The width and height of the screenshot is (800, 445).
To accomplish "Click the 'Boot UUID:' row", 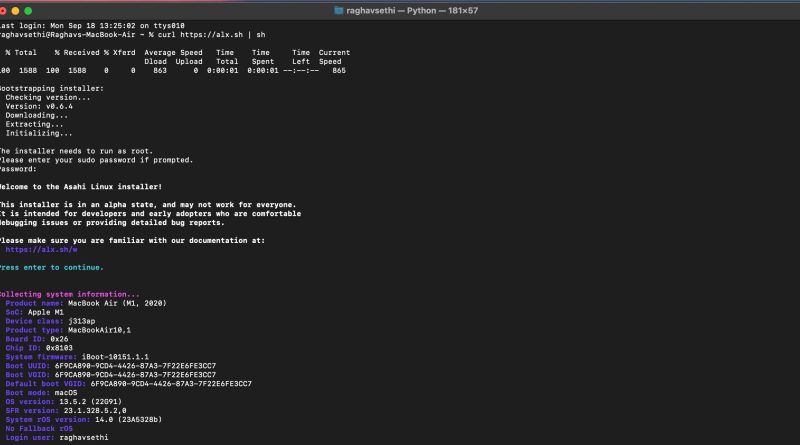I will 111,366.
